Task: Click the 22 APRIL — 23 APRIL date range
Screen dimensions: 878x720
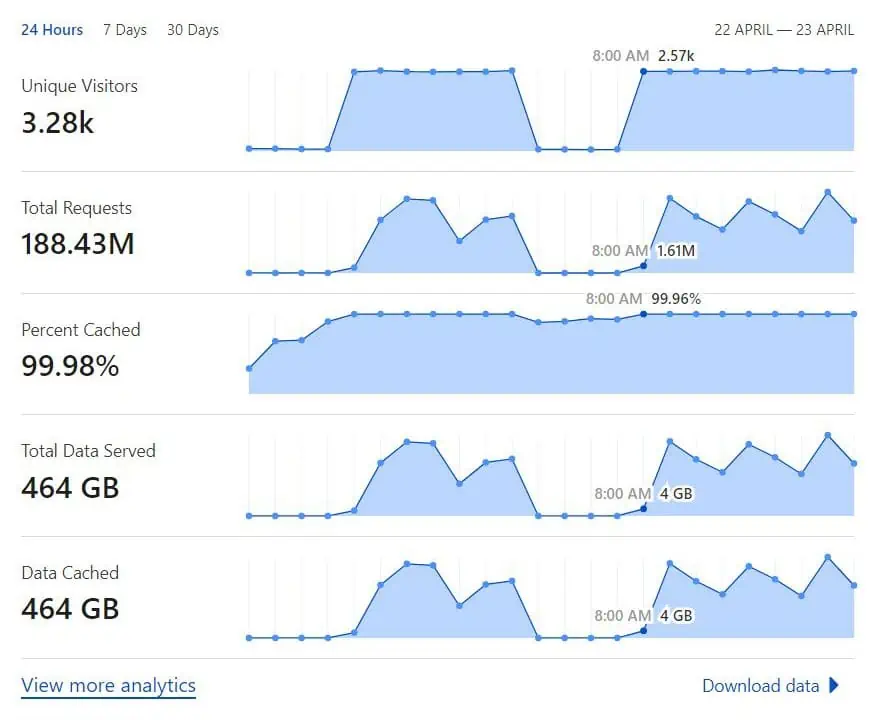Action: tap(784, 30)
